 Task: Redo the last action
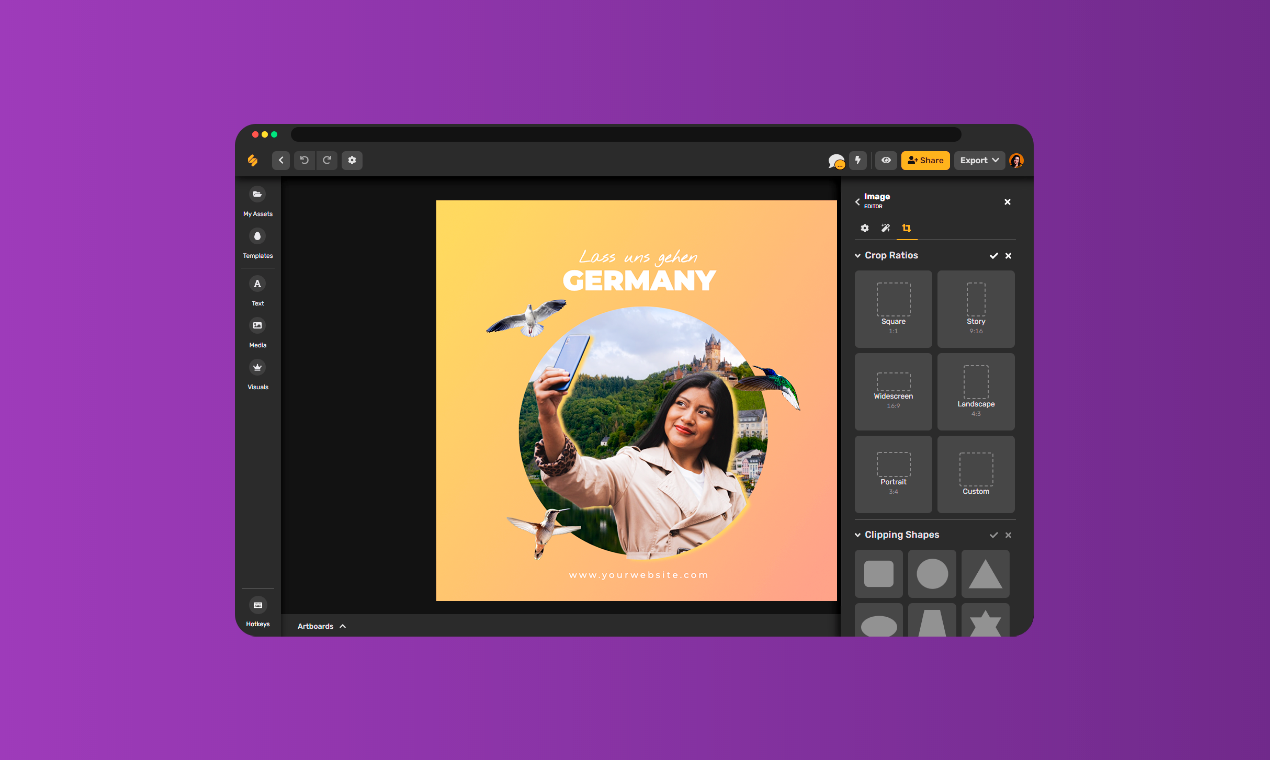pyautogui.click(x=327, y=160)
